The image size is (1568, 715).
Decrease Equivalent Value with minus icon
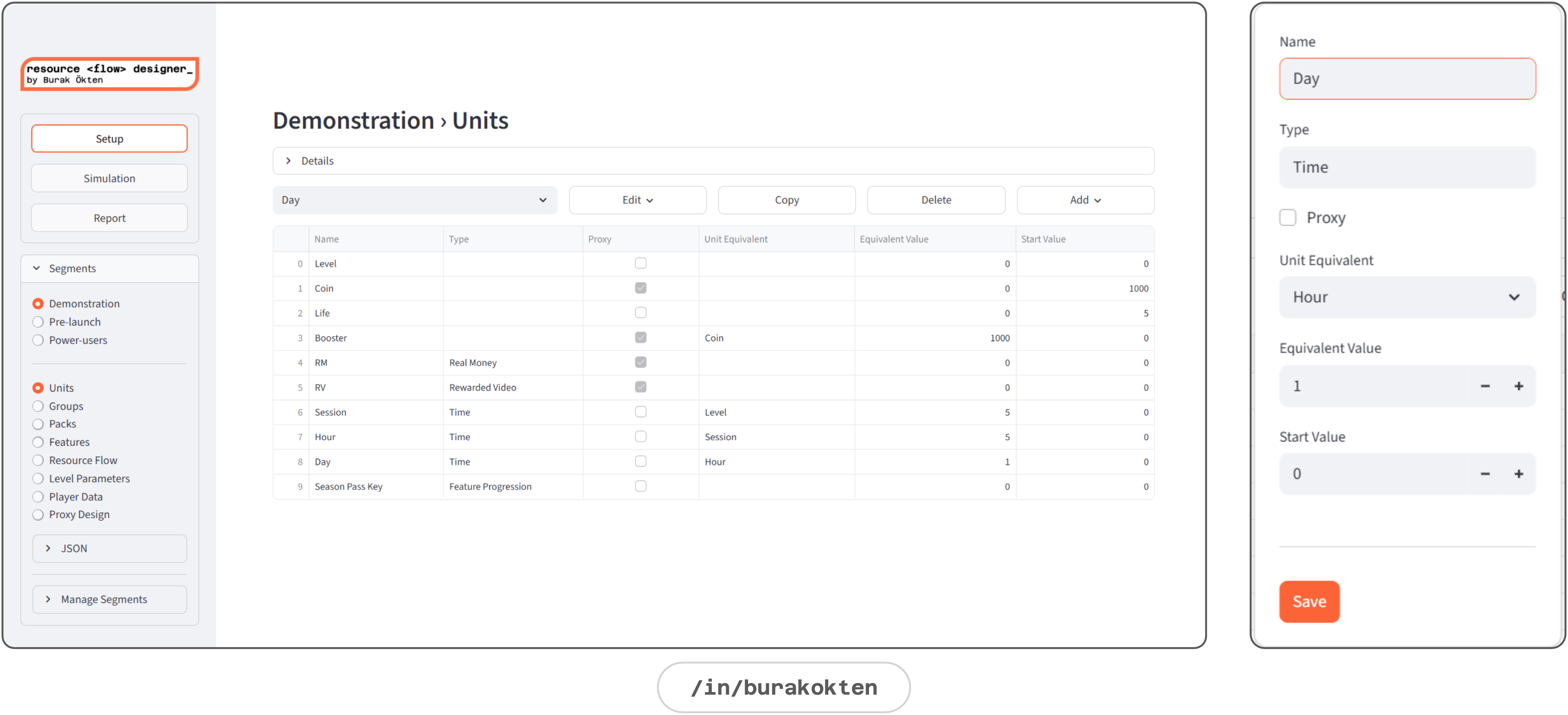click(1485, 386)
